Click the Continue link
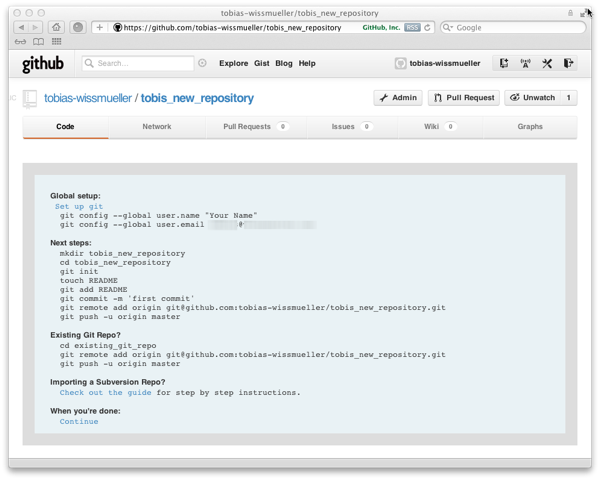 click(79, 421)
